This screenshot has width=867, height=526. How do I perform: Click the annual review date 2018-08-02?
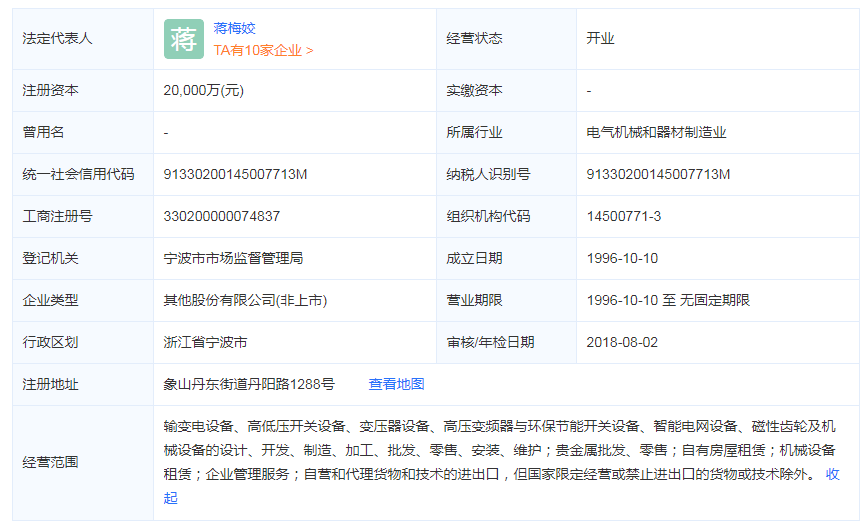tap(622, 342)
